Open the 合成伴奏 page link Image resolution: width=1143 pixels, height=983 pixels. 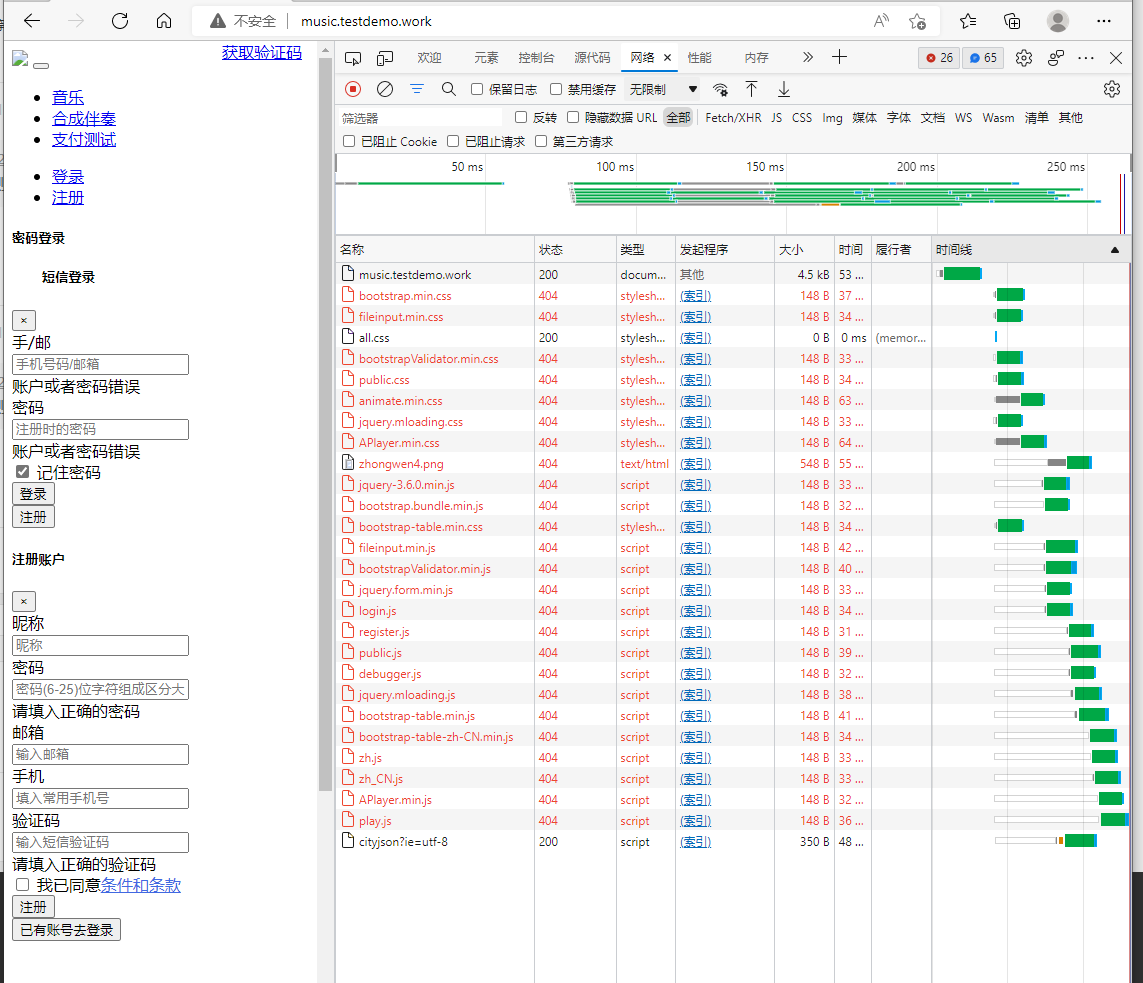[x=84, y=119]
